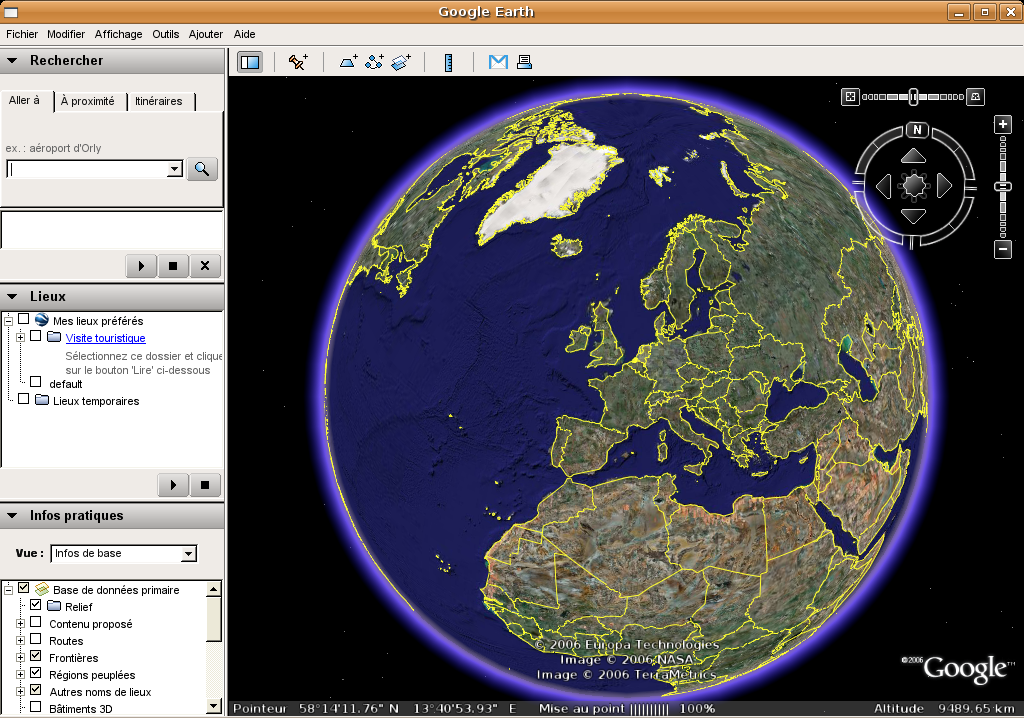
Task: Open the Aide menu
Action: 244,34
